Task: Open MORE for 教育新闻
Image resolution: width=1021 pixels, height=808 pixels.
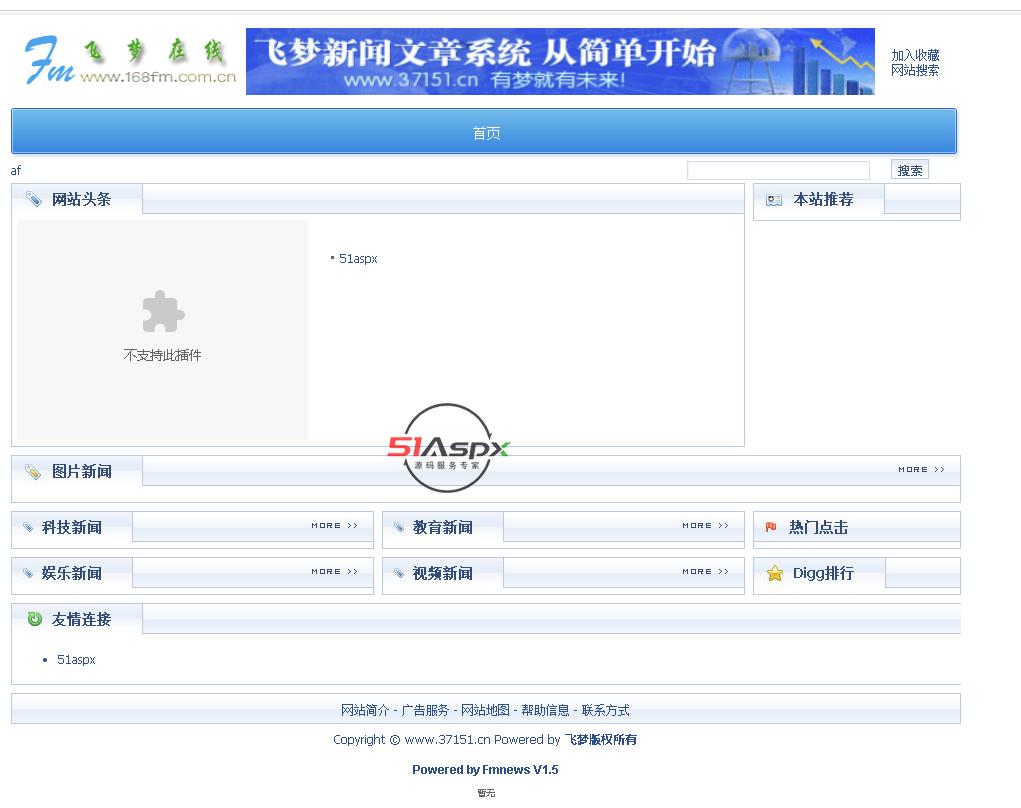Action: coord(705,525)
